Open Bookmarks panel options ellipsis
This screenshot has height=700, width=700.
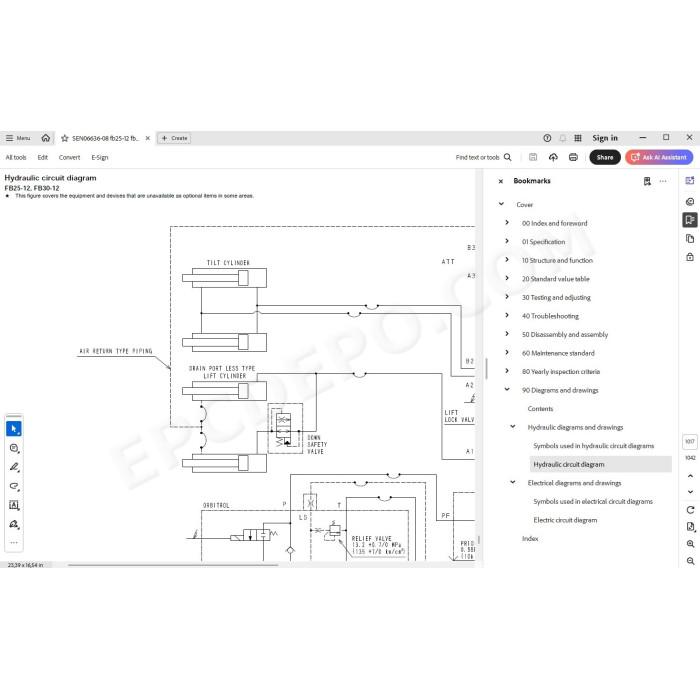(663, 181)
